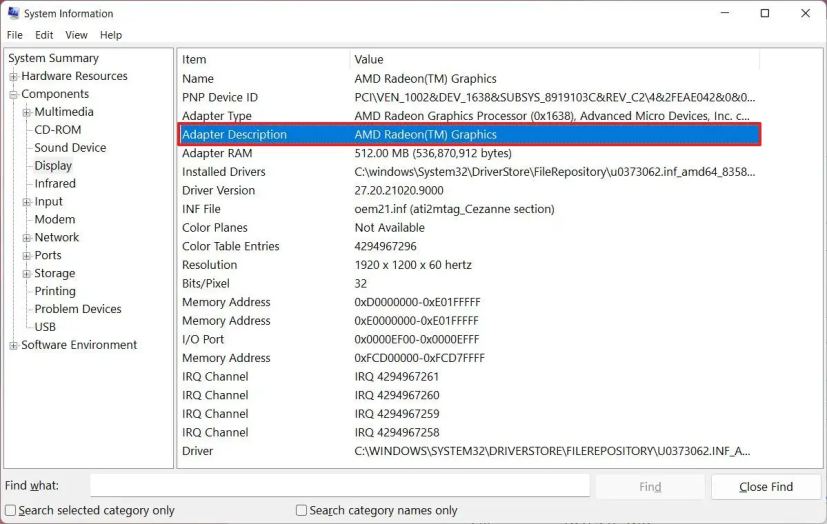Expand the Network node
Image resolution: width=827 pixels, height=524 pixels.
point(26,238)
